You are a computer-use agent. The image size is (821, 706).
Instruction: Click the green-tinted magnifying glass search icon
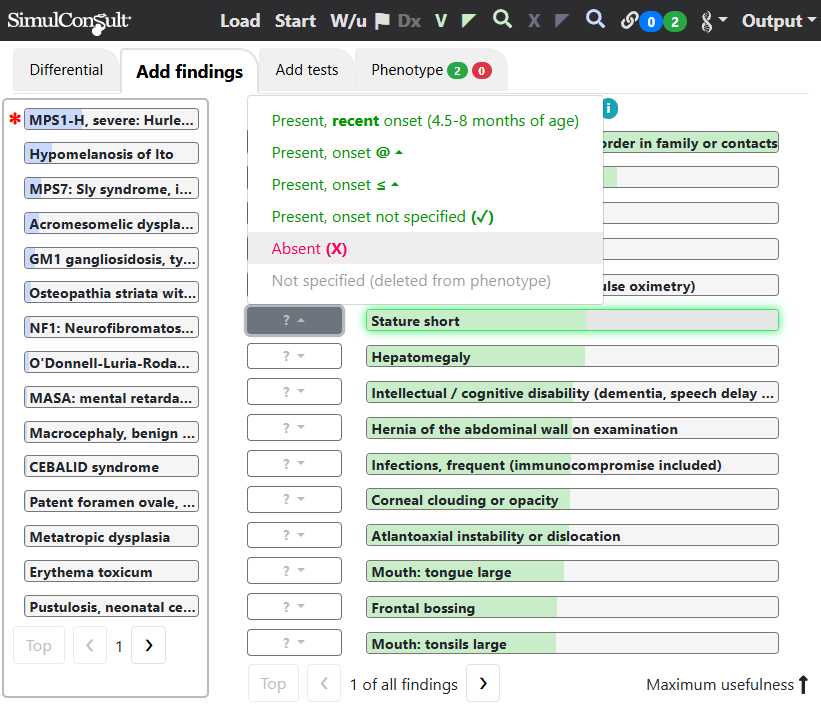pos(502,19)
